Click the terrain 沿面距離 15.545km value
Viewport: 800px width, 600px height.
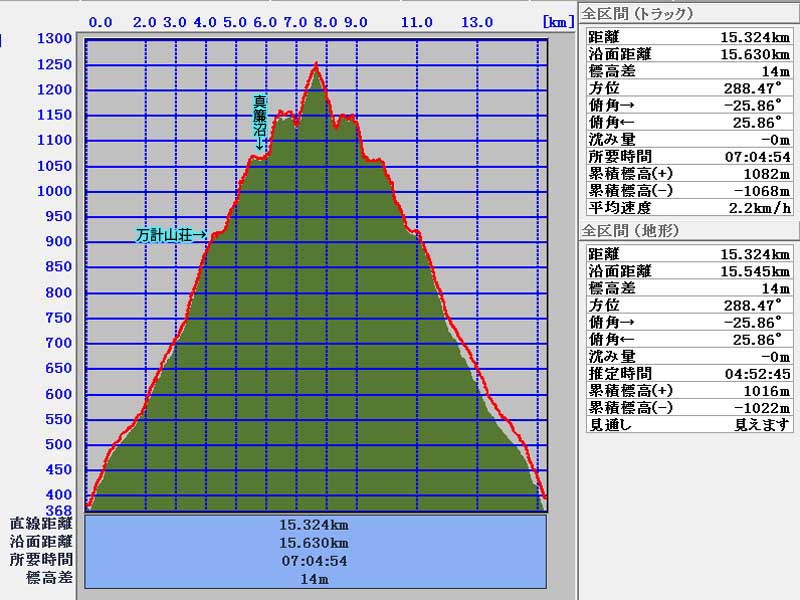755,271
